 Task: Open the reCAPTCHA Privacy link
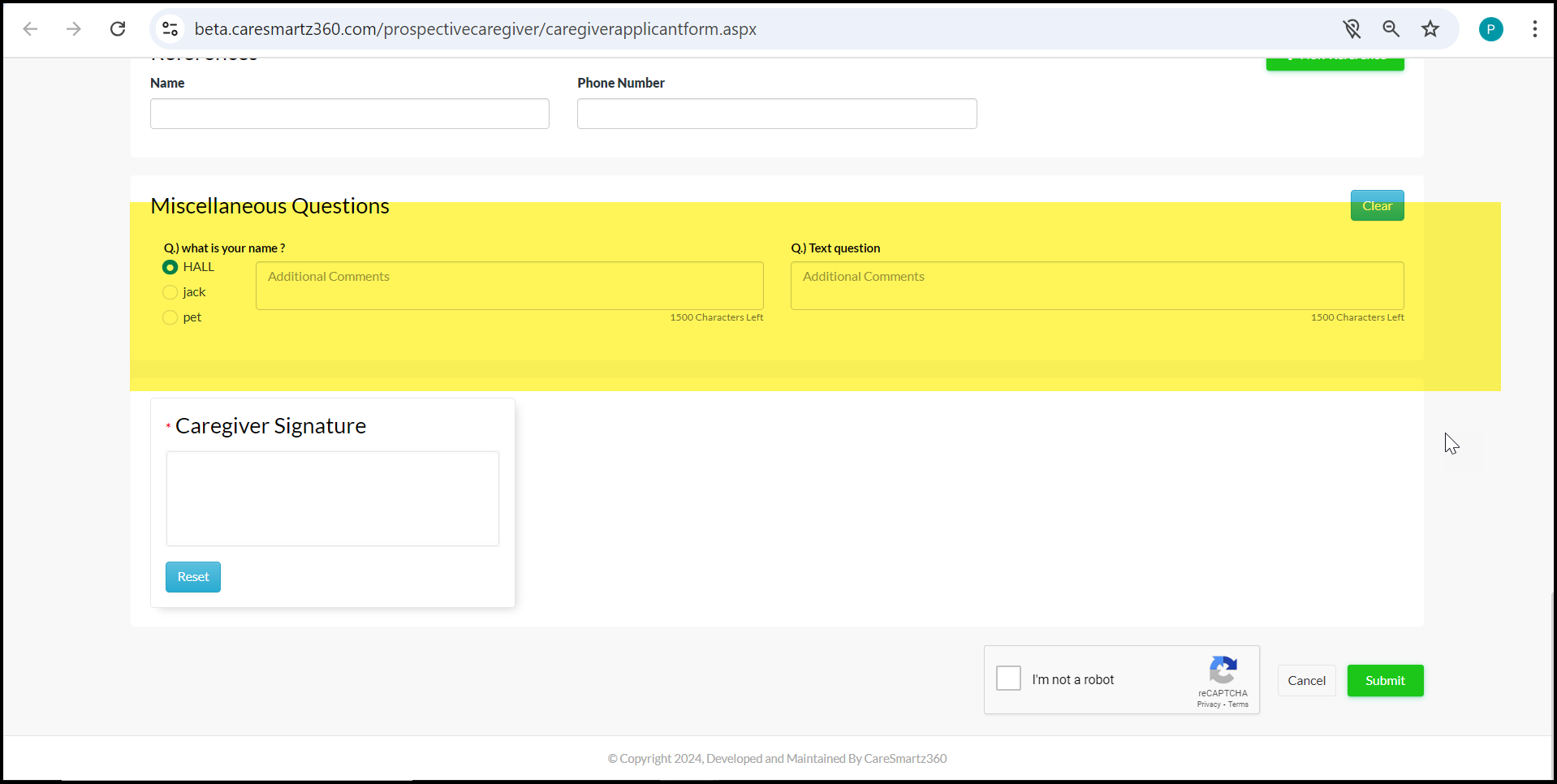tap(1208, 704)
